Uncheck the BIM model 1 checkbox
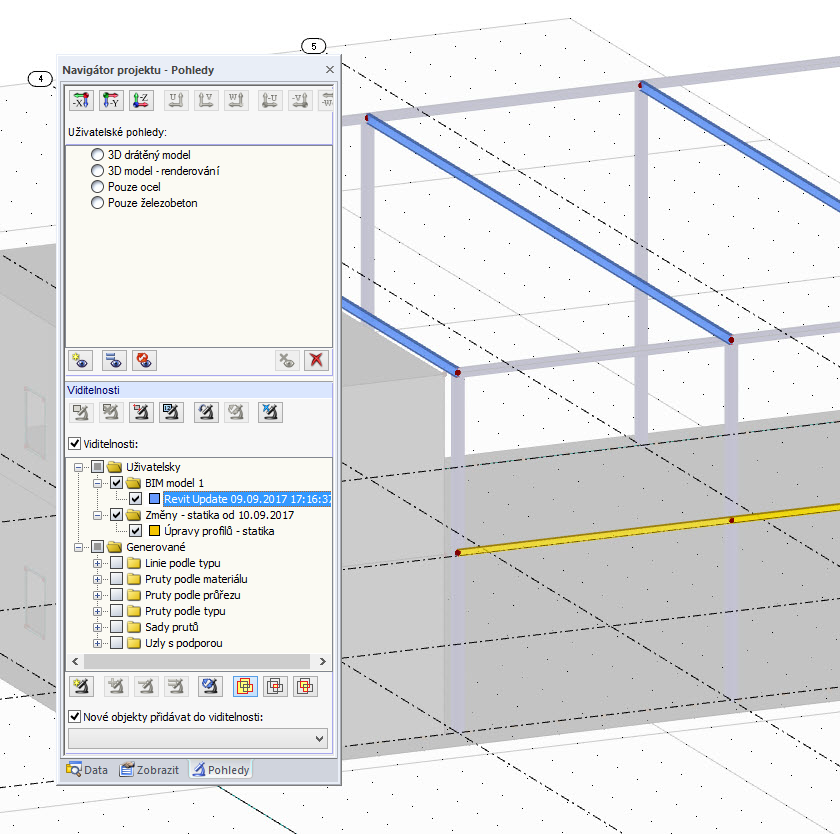This screenshot has width=840, height=834. pos(116,483)
